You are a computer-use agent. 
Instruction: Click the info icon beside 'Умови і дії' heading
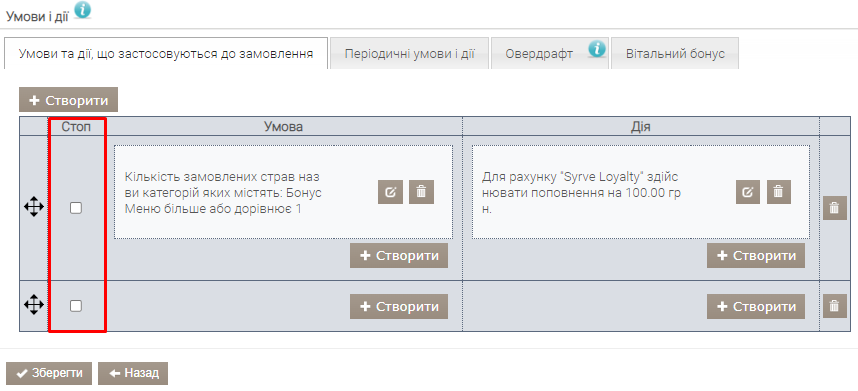pyautogui.click(x=83, y=11)
